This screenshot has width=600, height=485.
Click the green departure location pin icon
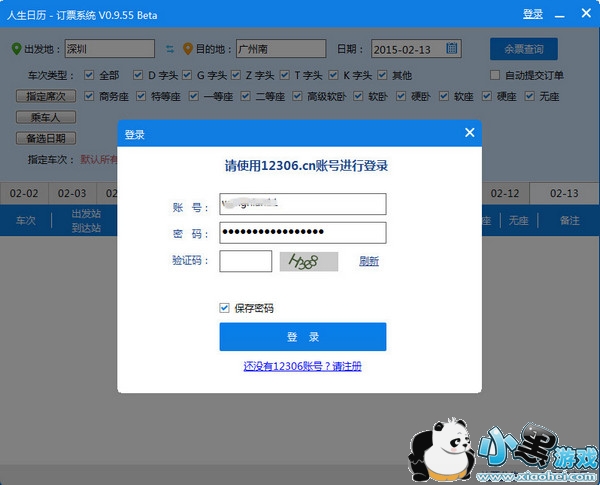16,49
